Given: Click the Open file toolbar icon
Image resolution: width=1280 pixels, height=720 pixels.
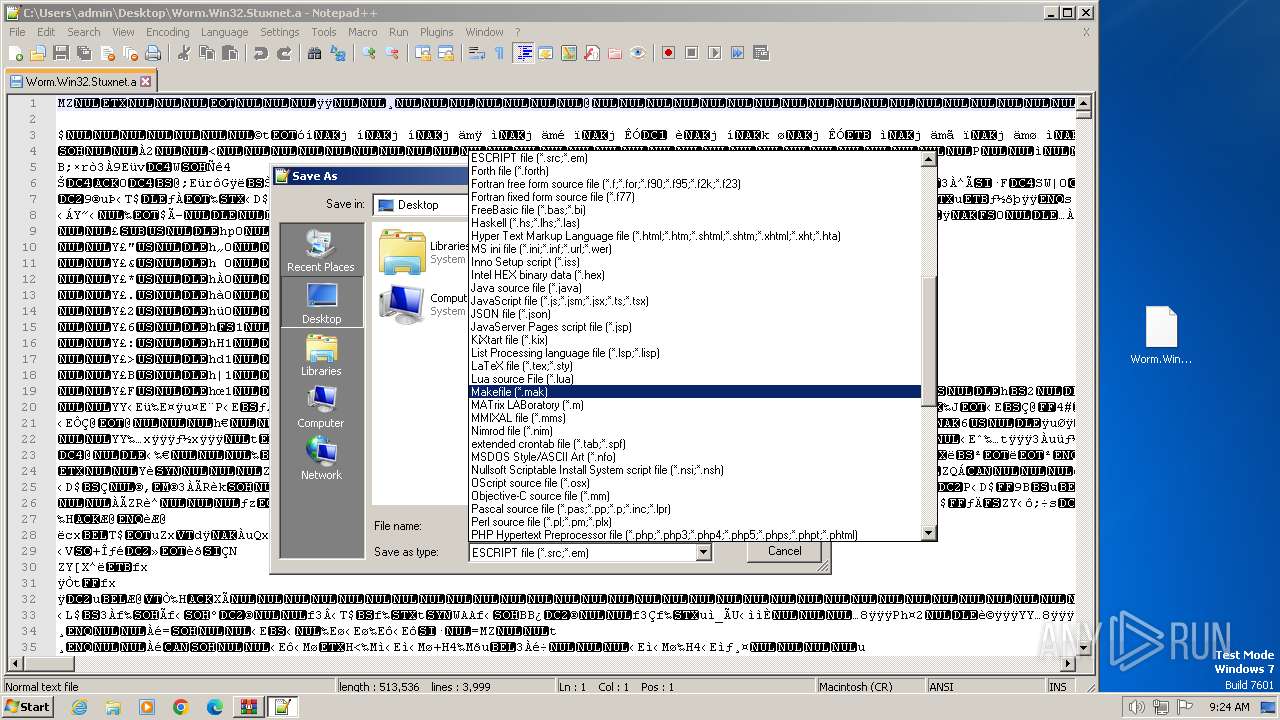Looking at the screenshot, I should click(x=38, y=53).
